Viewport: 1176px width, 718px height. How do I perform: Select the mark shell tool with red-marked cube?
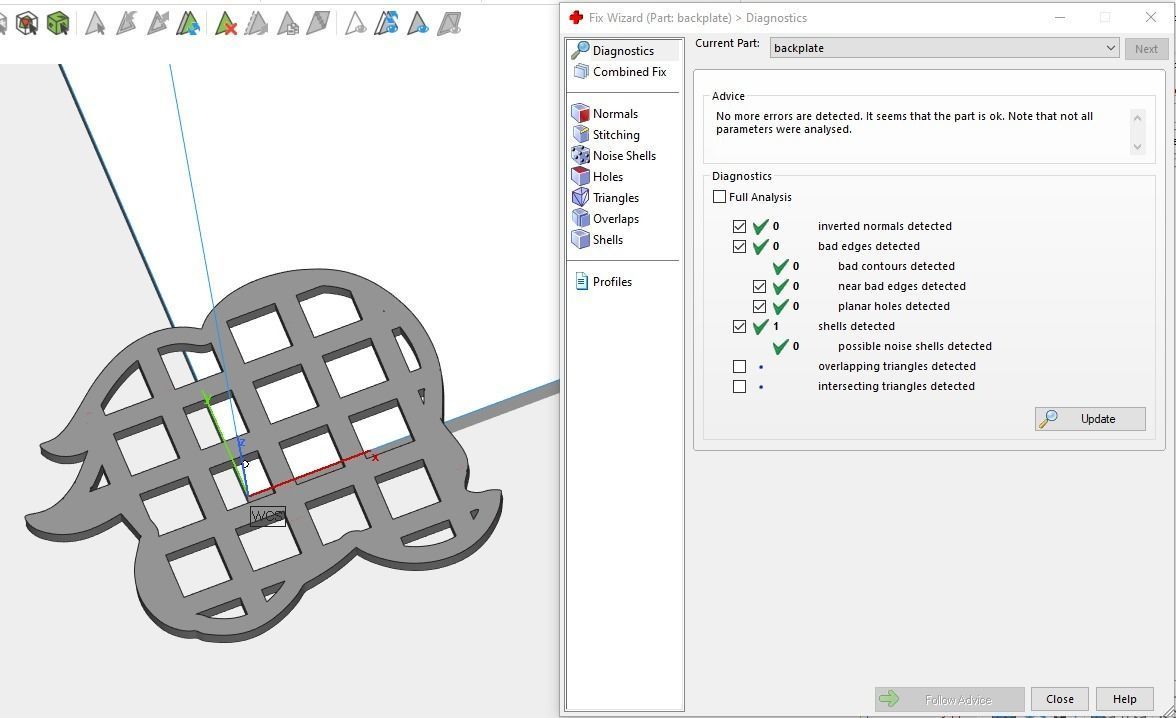pyautogui.click(x=27, y=23)
